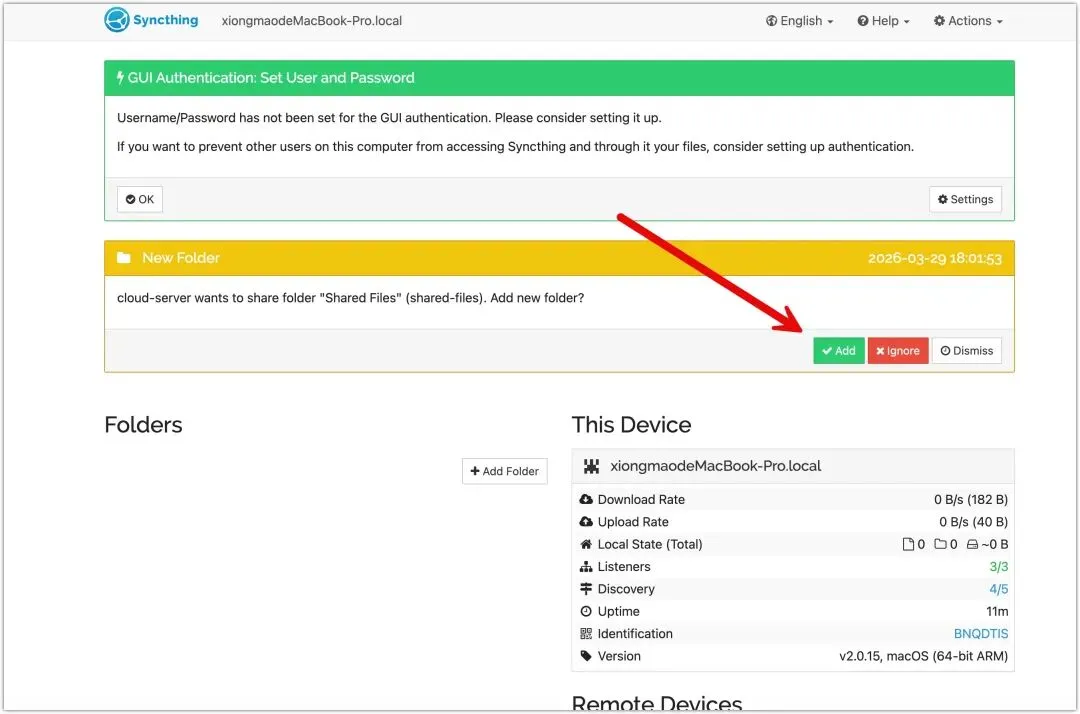Expand the xiongmaodeMacBook-Pro.local device panel
The width and height of the screenshot is (1080, 714).
pos(792,466)
